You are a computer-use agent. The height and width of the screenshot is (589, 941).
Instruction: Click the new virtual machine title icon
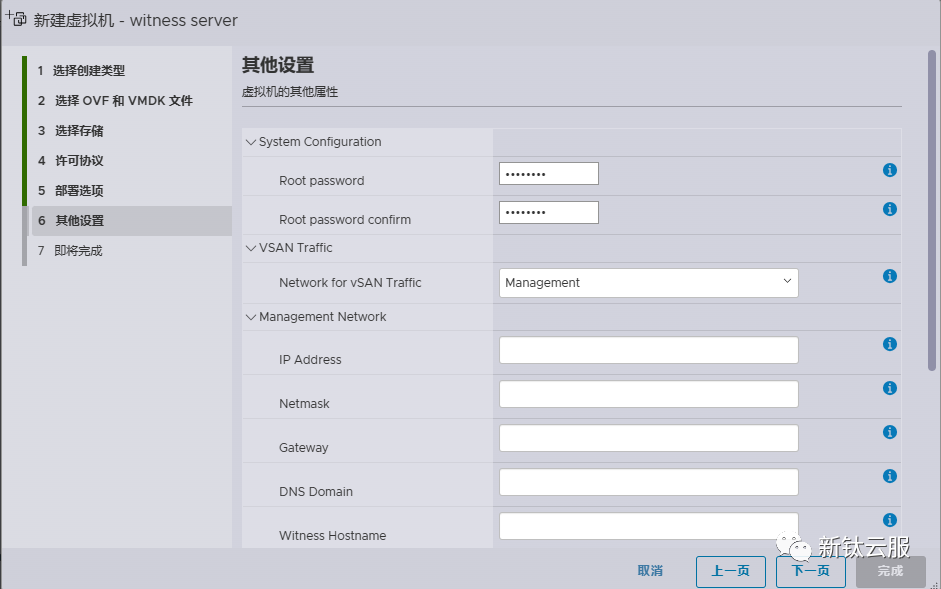16,19
